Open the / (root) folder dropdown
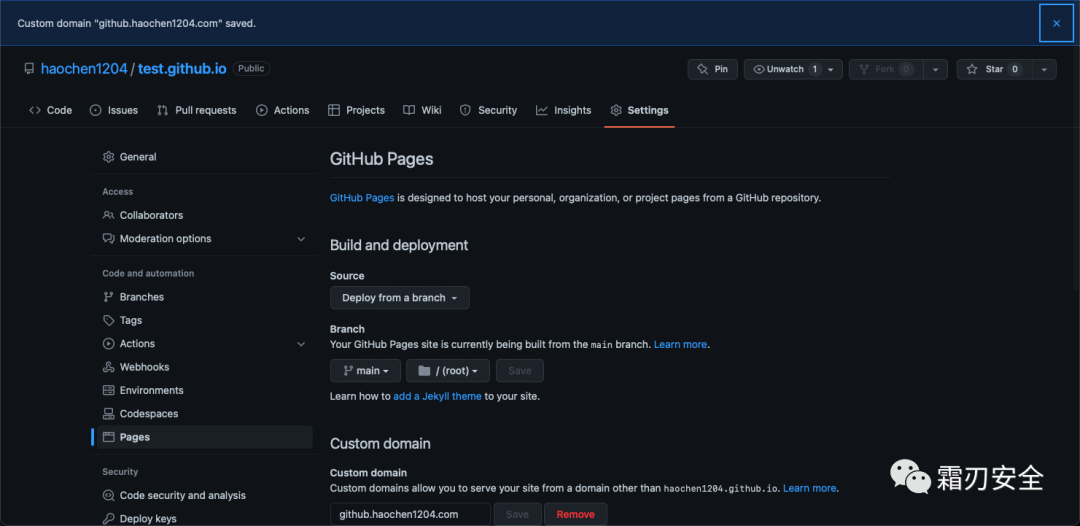Screen dimensions: 1080x526 (448, 370)
